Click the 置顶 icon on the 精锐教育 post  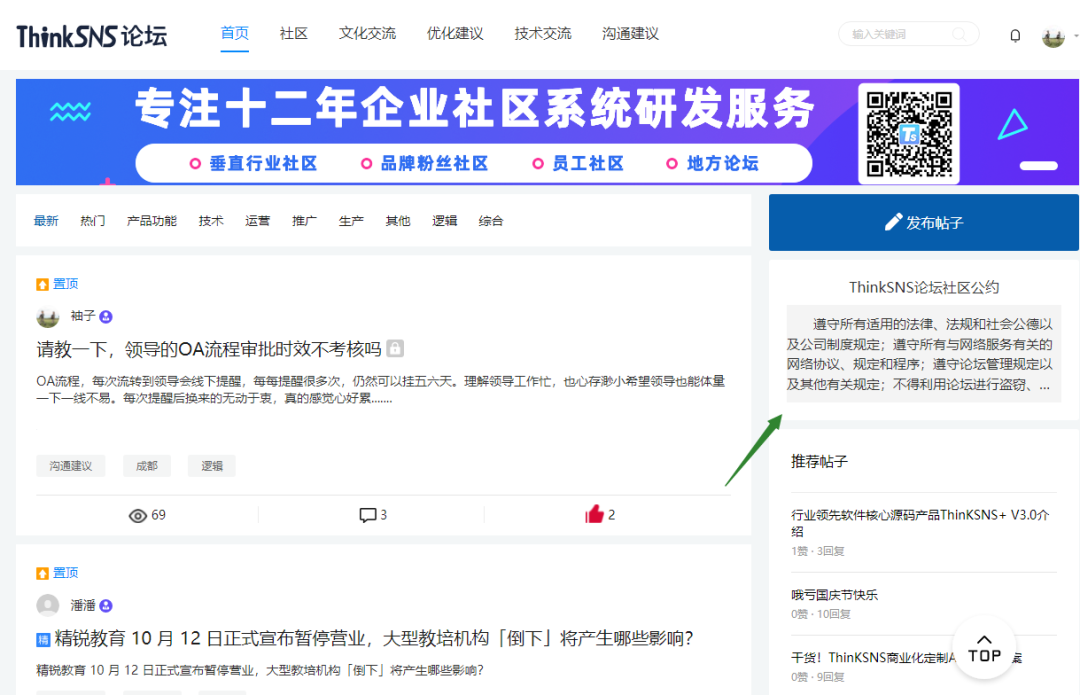click(x=42, y=574)
